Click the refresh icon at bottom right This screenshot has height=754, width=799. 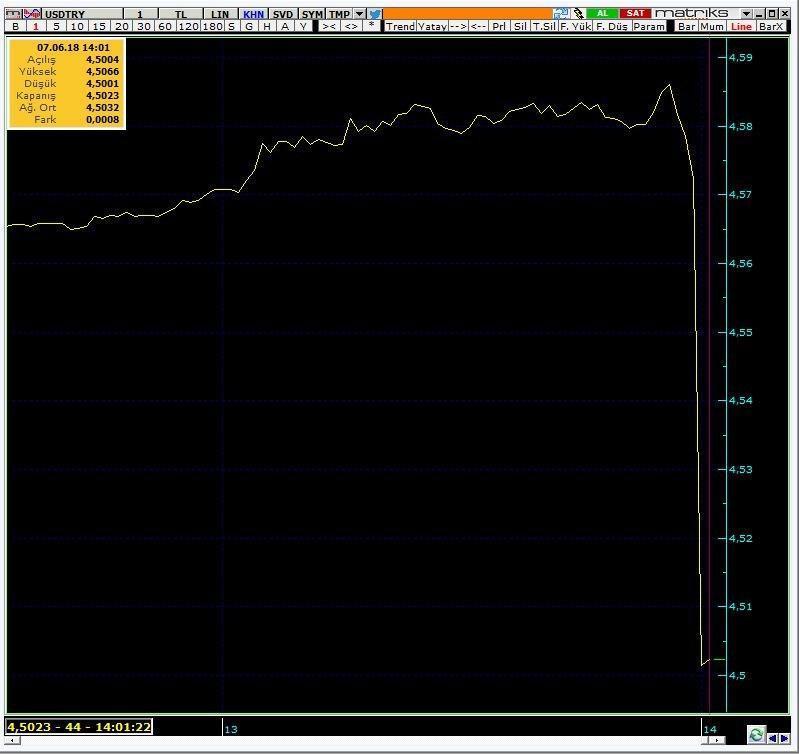pyautogui.click(x=756, y=735)
